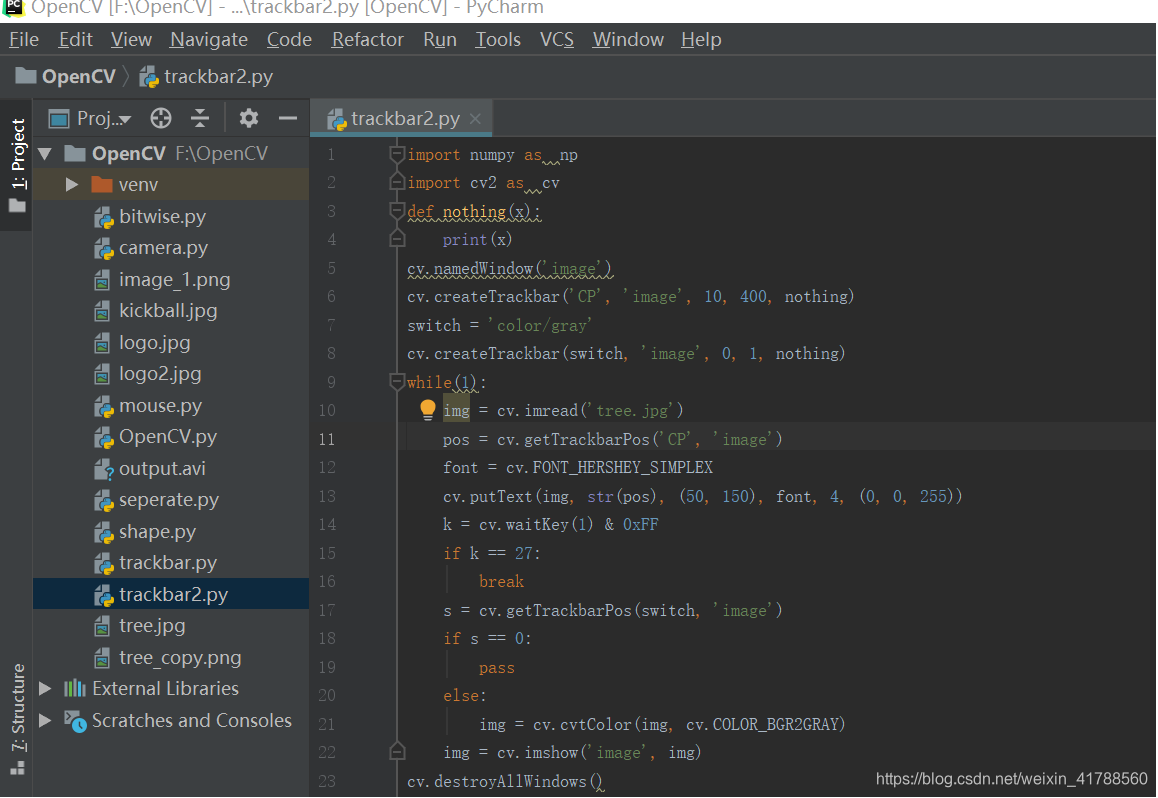Select tree_copy.png file icon

click(x=103, y=658)
